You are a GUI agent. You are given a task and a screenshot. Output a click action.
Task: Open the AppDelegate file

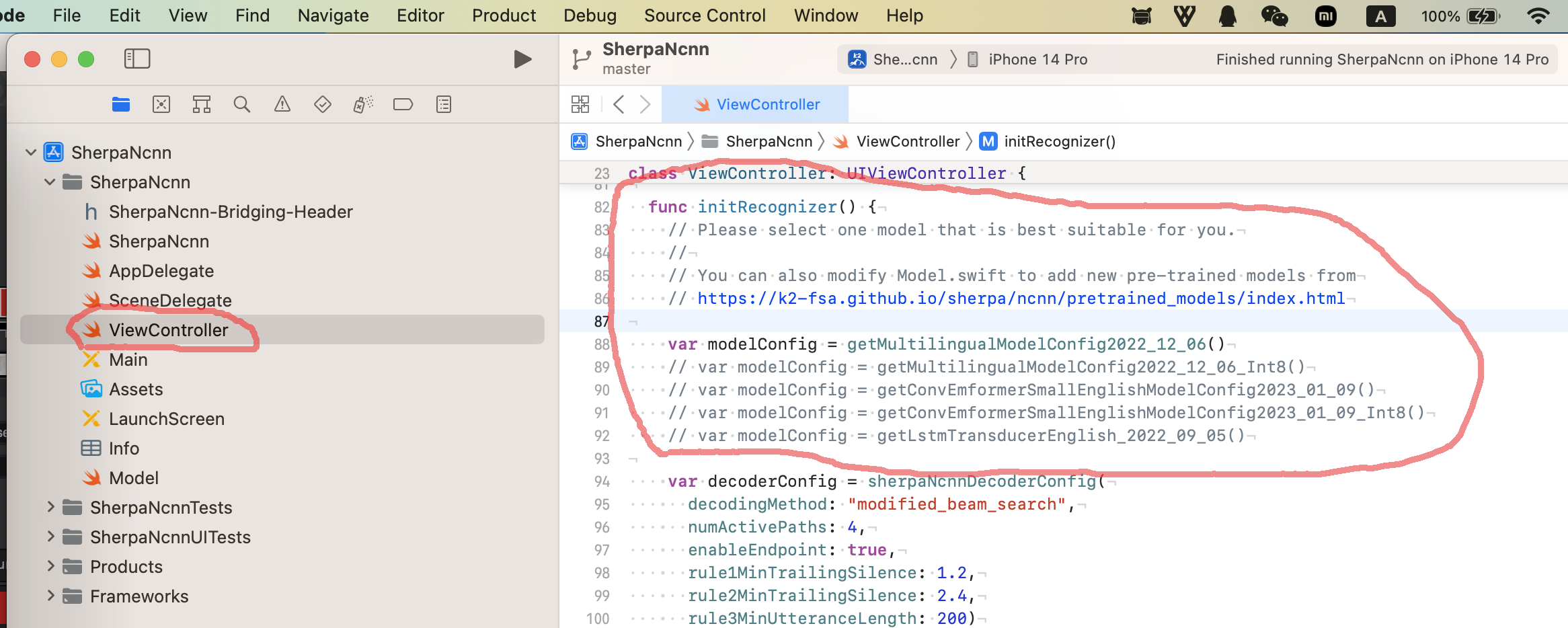click(161, 271)
